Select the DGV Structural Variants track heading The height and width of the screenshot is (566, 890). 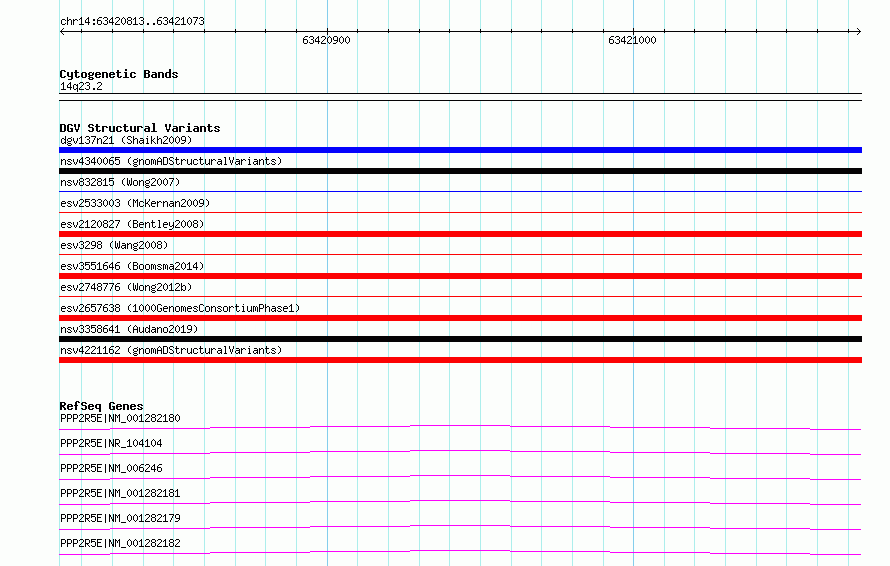coord(140,128)
